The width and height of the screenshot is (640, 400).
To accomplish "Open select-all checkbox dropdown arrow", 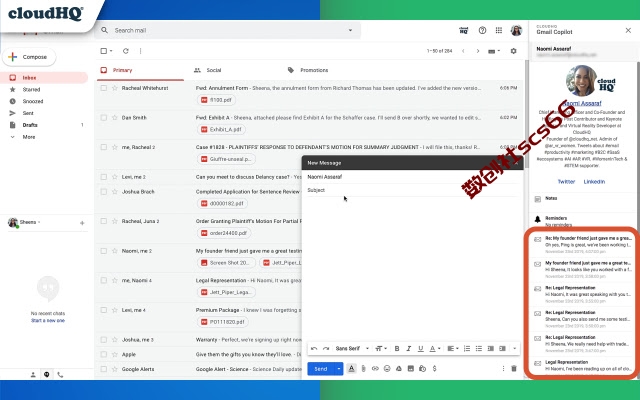I will point(111,51).
